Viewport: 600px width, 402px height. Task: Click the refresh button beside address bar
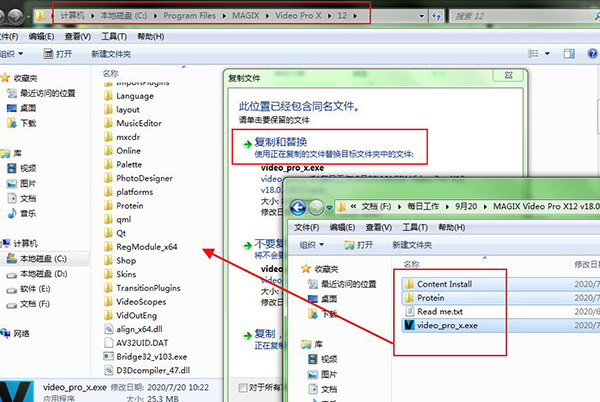pyautogui.click(x=436, y=16)
